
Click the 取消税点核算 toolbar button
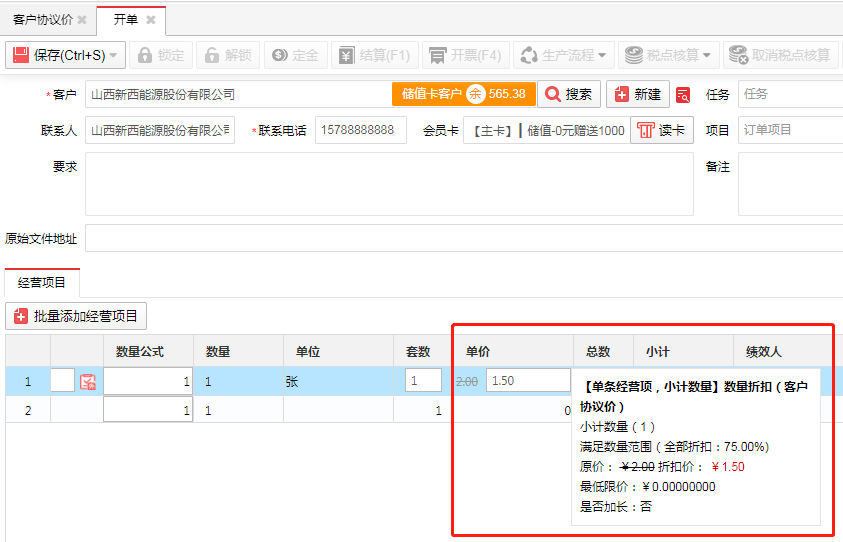pyautogui.click(x=779, y=55)
